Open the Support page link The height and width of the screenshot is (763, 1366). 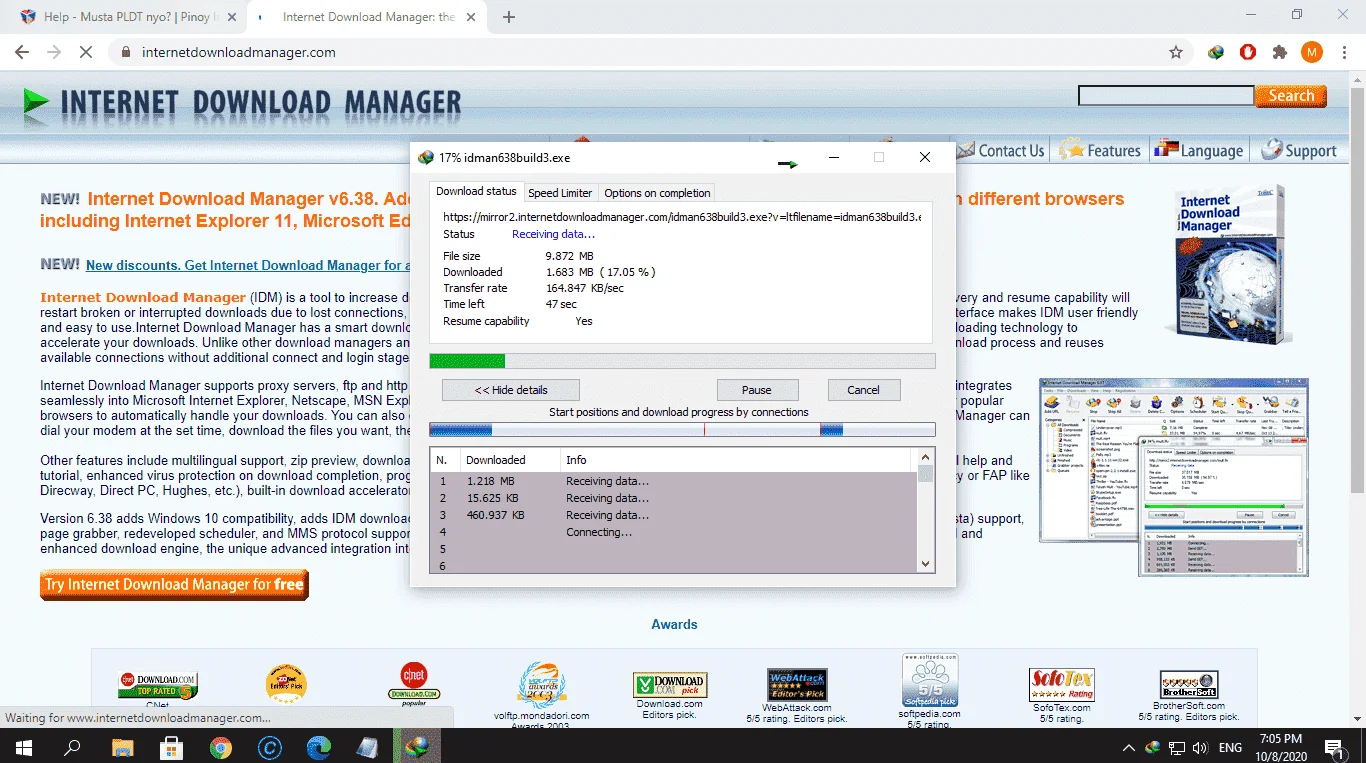(1299, 150)
